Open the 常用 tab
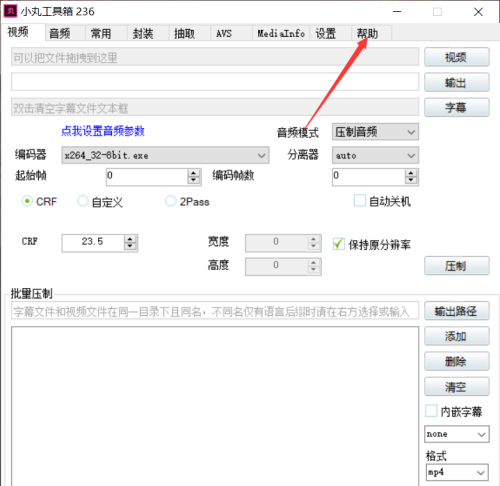This screenshot has height=486, width=500. point(106,33)
